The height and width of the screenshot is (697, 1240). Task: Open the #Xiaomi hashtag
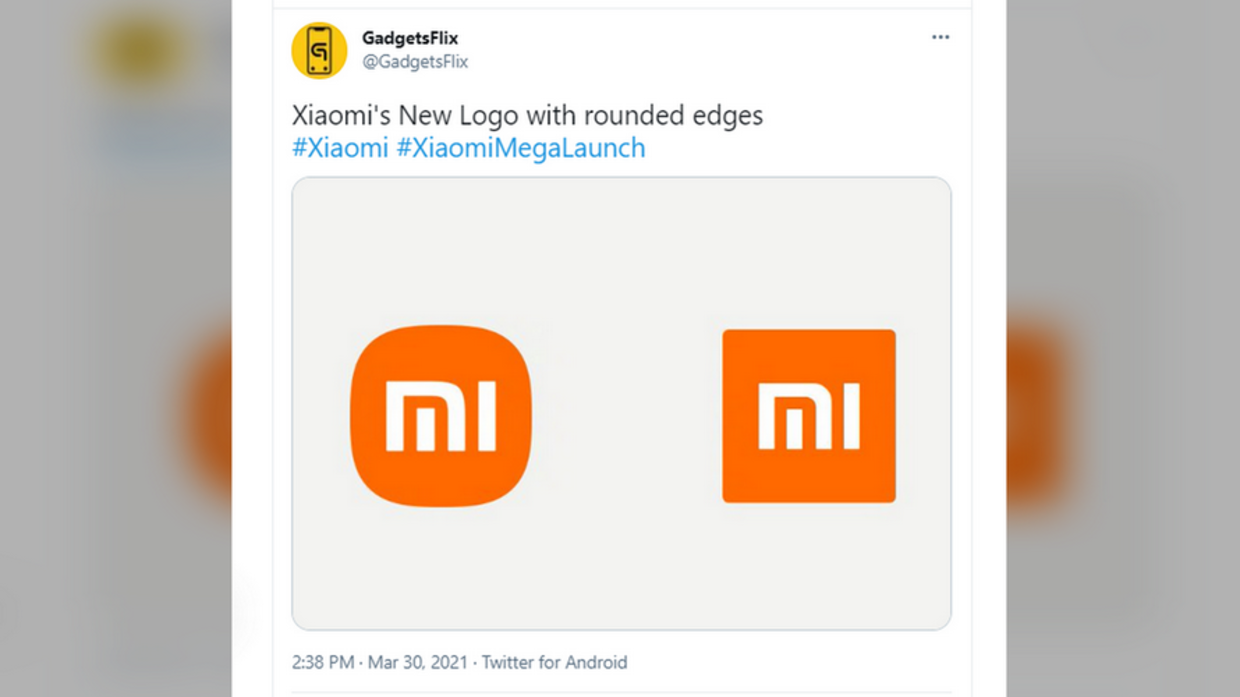[340, 148]
